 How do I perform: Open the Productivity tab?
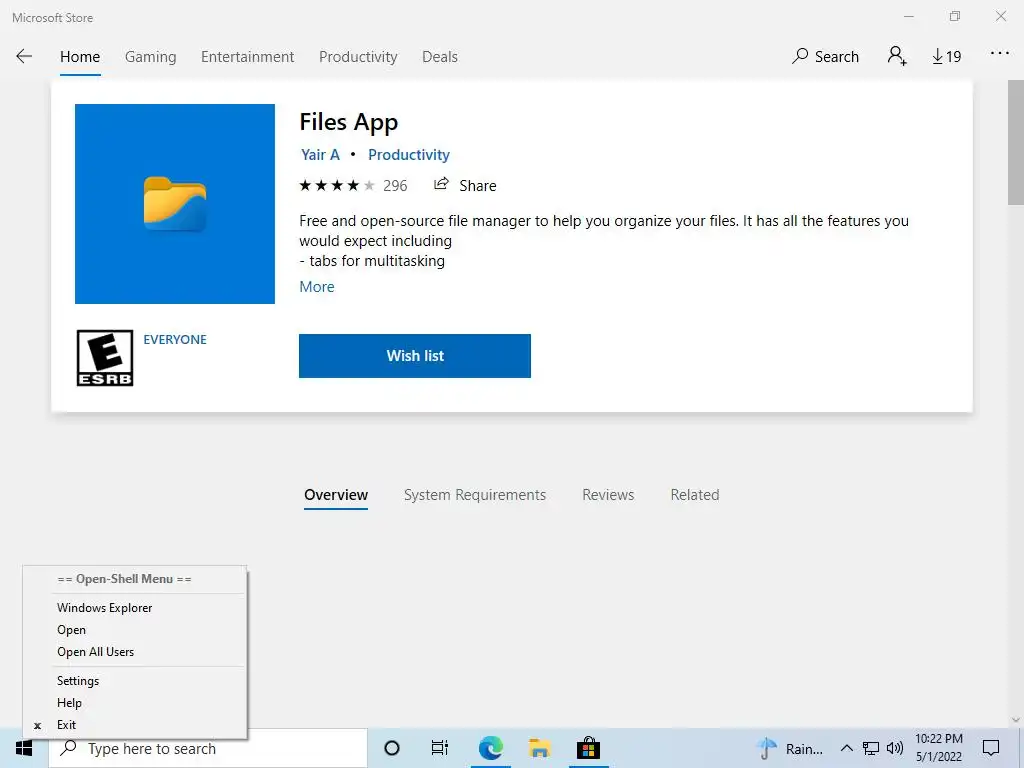pyautogui.click(x=358, y=57)
